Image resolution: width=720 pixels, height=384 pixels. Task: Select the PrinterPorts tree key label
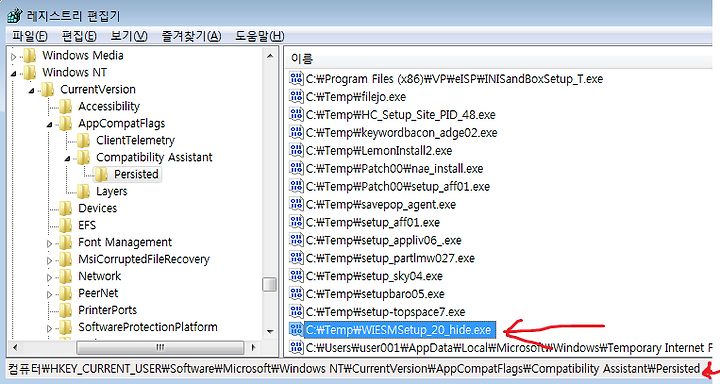pos(107,311)
